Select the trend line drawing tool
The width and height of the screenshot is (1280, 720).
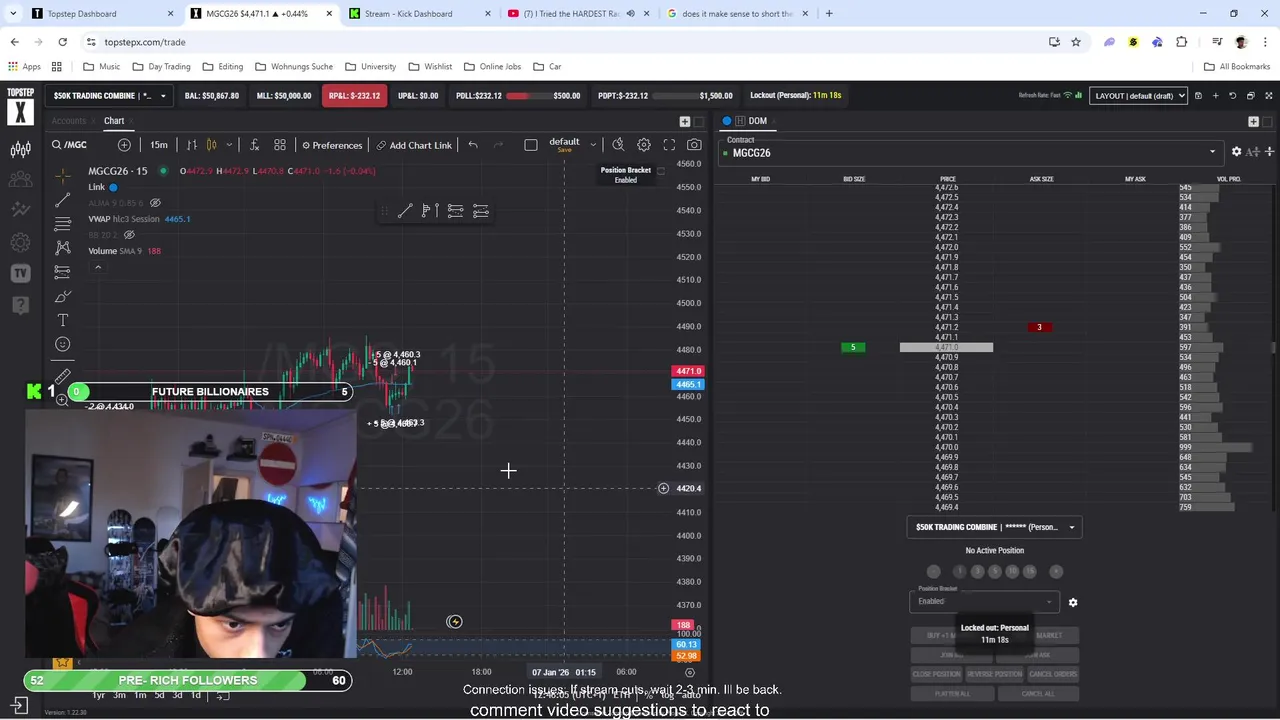pos(63,200)
